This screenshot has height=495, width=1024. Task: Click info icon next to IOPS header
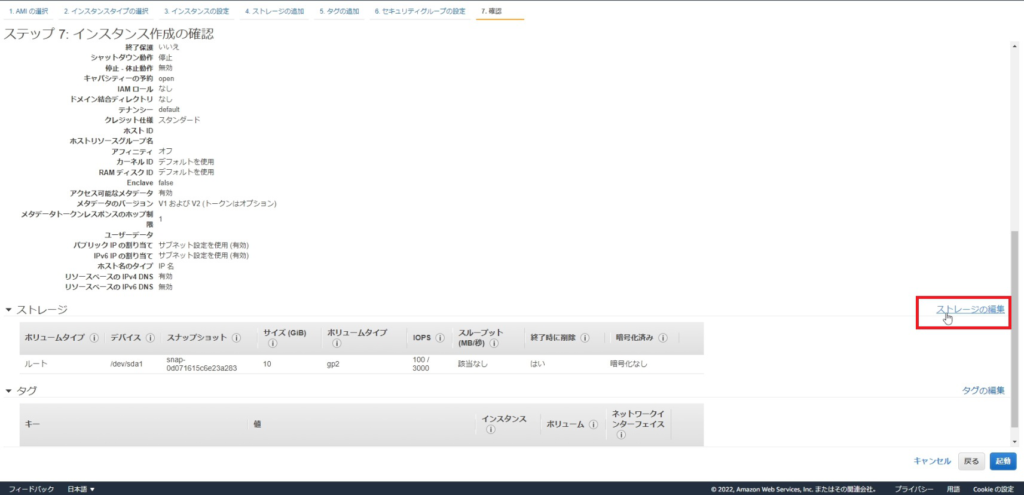[x=439, y=338]
